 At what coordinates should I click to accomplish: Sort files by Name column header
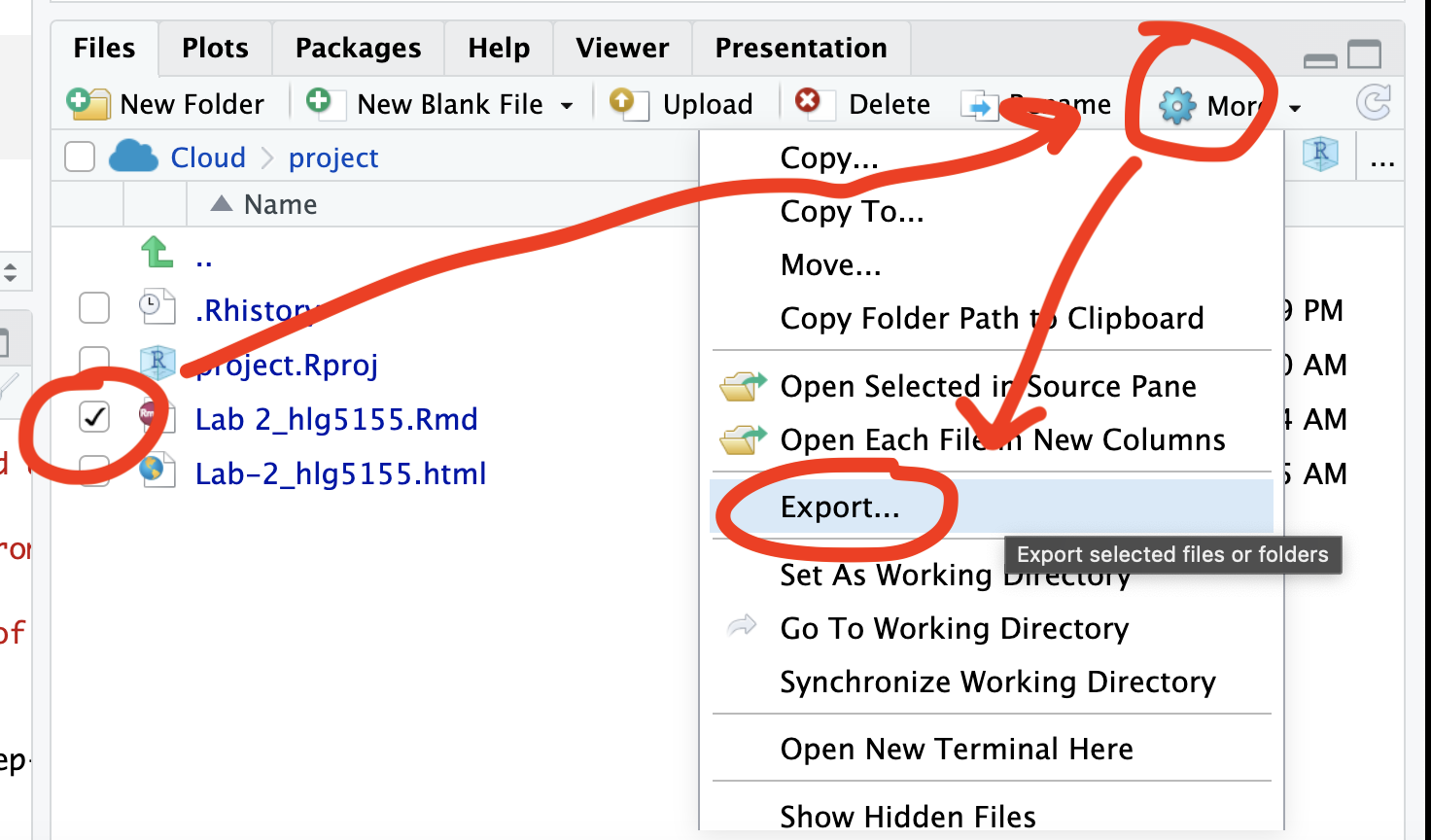[280, 204]
